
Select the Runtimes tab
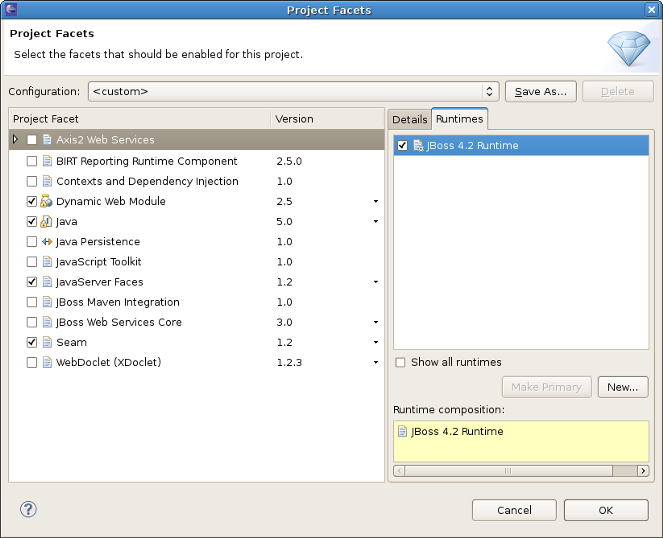(x=459, y=119)
